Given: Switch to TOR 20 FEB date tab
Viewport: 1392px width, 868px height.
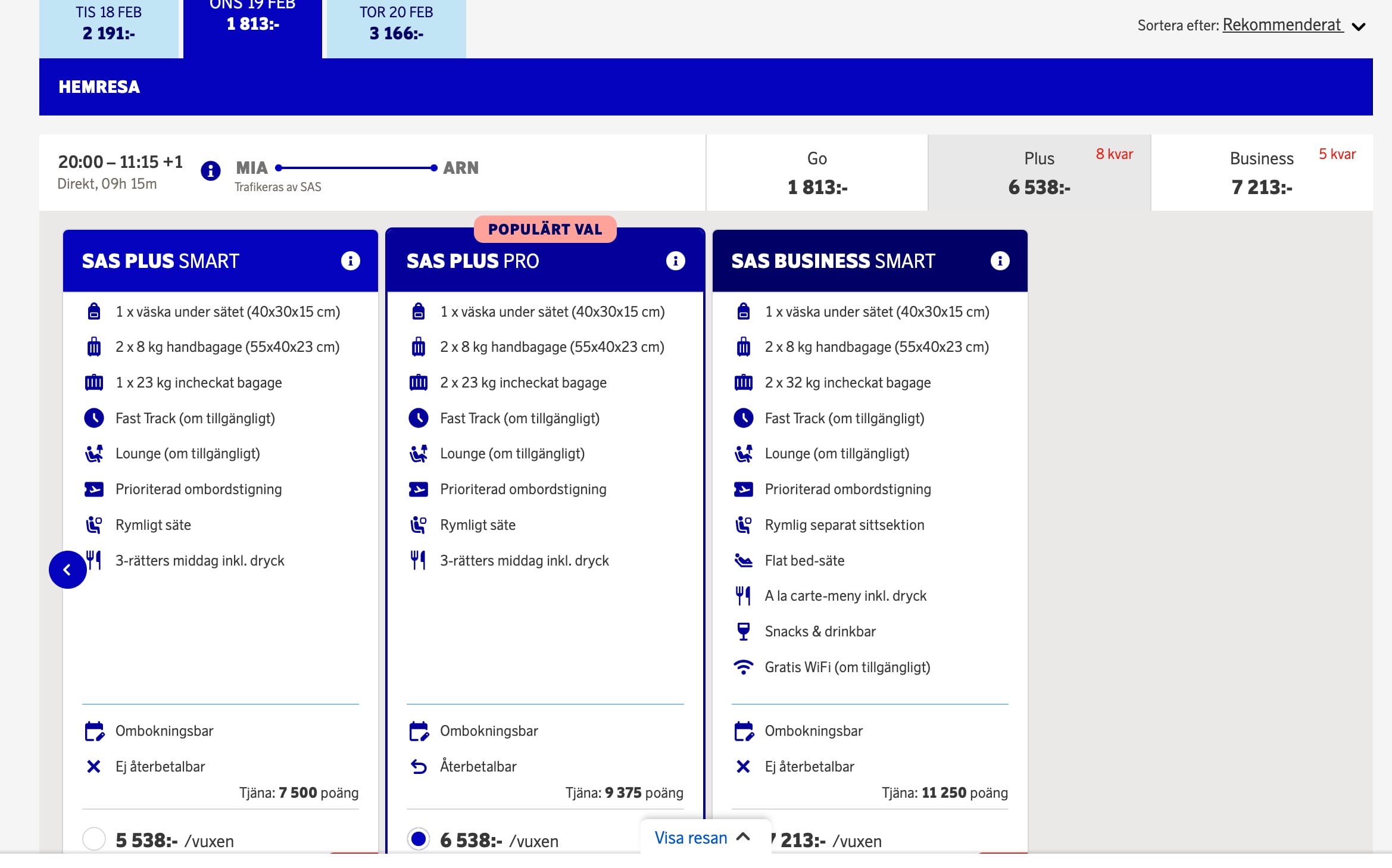Looking at the screenshot, I should pyautogui.click(x=396, y=25).
